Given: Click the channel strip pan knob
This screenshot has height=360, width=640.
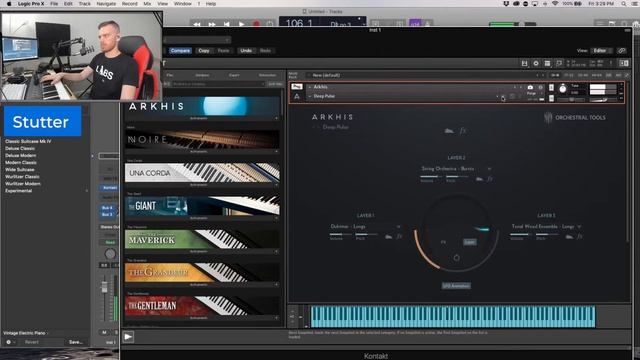Looking at the screenshot, I should tap(110, 254).
